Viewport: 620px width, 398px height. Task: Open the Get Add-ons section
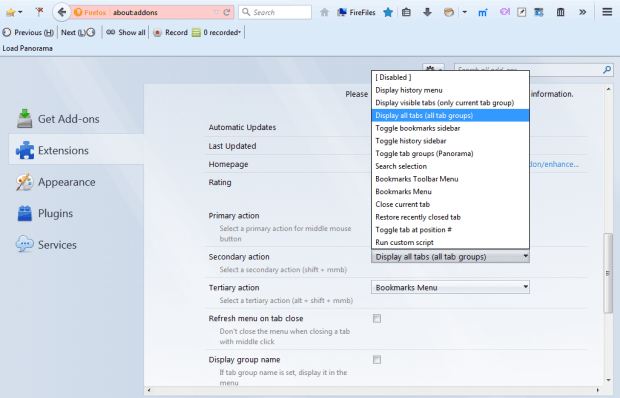coord(76,119)
